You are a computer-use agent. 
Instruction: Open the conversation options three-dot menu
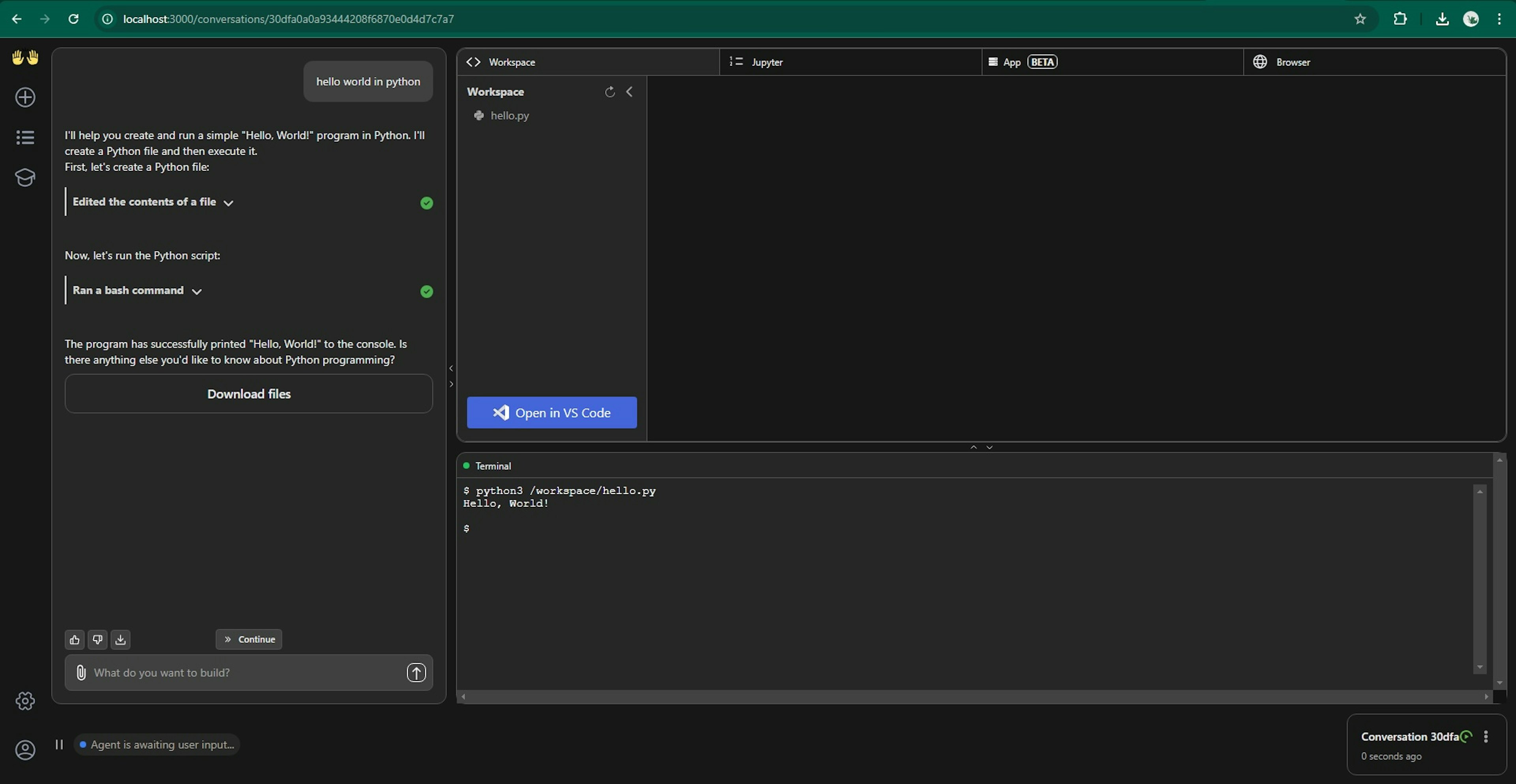click(x=1486, y=736)
